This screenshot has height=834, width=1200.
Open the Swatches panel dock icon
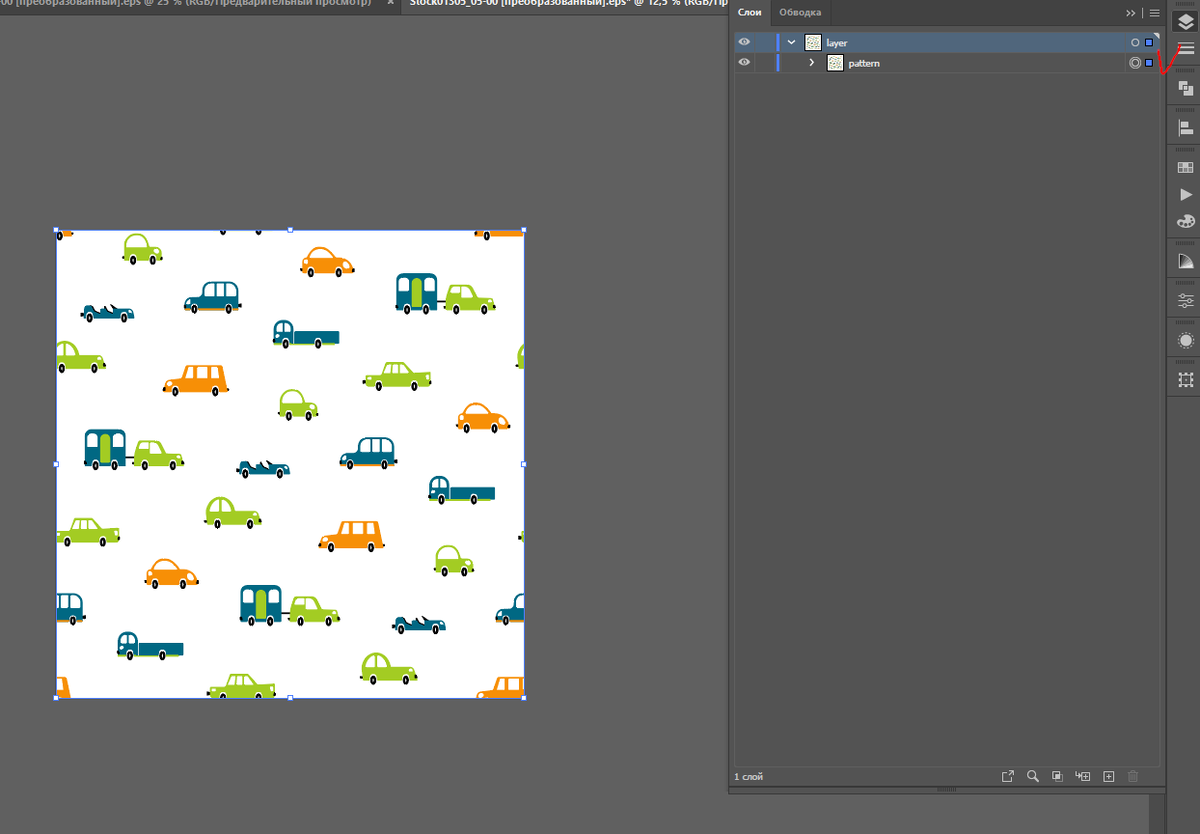tap(1186, 167)
